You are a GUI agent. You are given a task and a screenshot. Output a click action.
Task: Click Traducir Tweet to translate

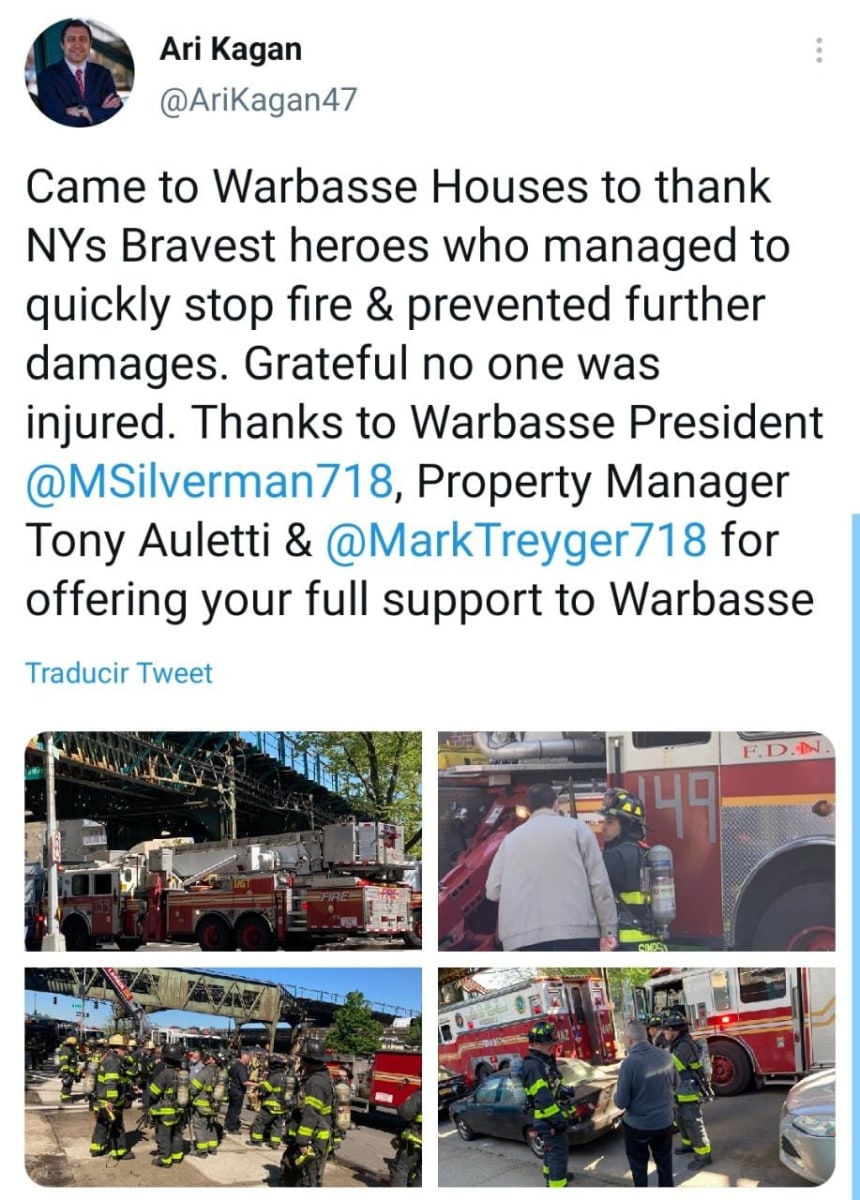[x=119, y=672]
